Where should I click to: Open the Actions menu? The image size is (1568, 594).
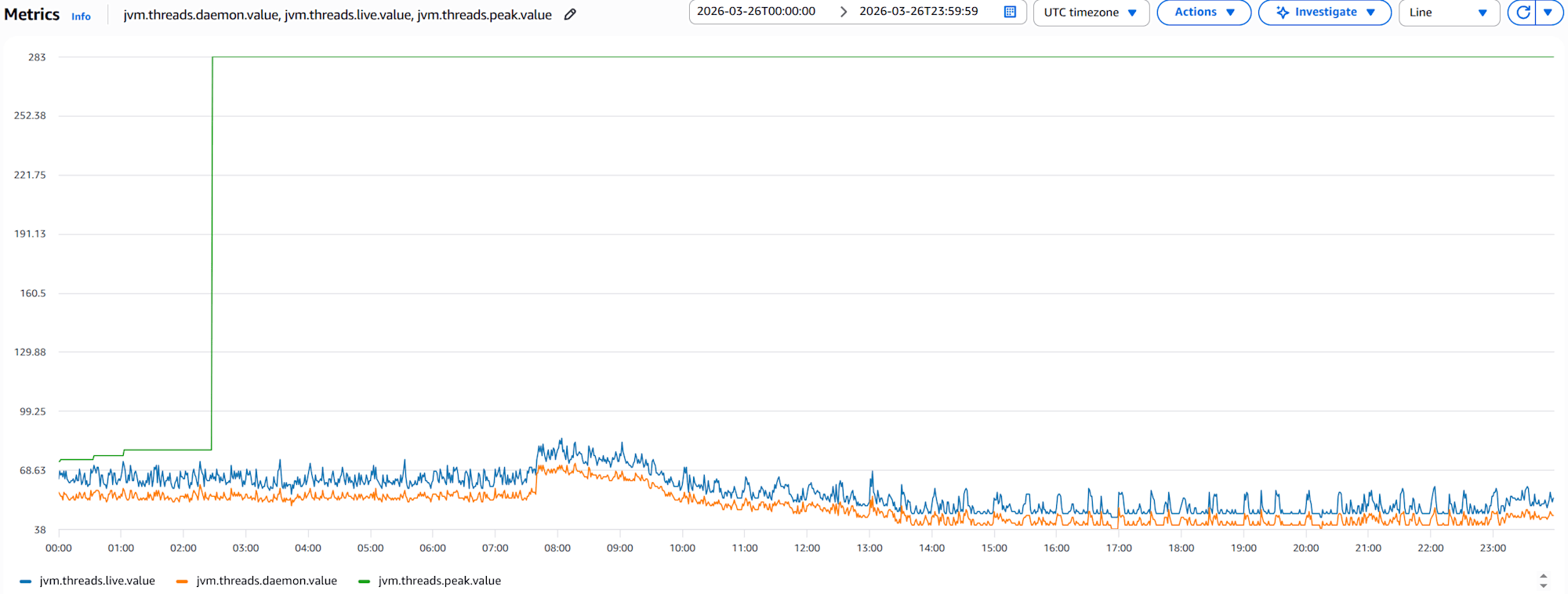tap(1203, 13)
